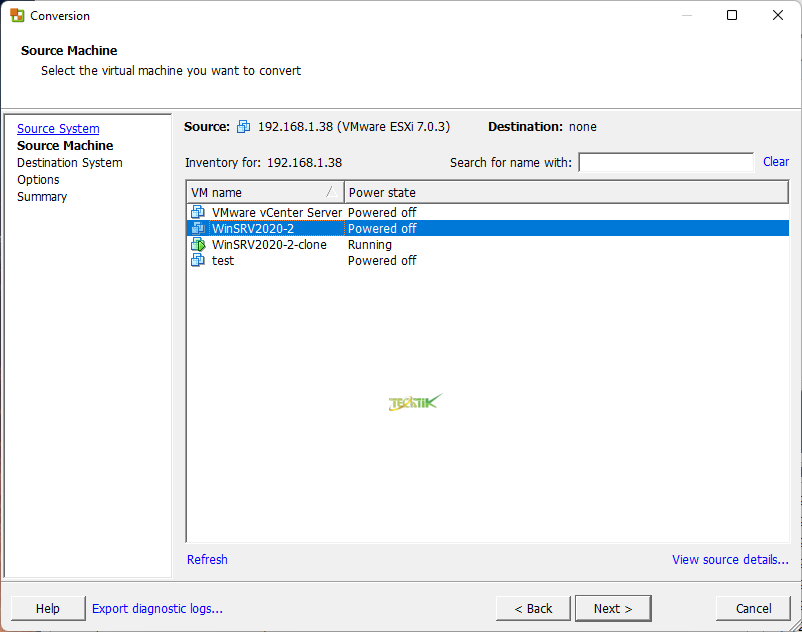The height and width of the screenshot is (632, 802).
Task: Click the WinSRV2020-2 virtual machine icon
Action: [x=198, y=228]
